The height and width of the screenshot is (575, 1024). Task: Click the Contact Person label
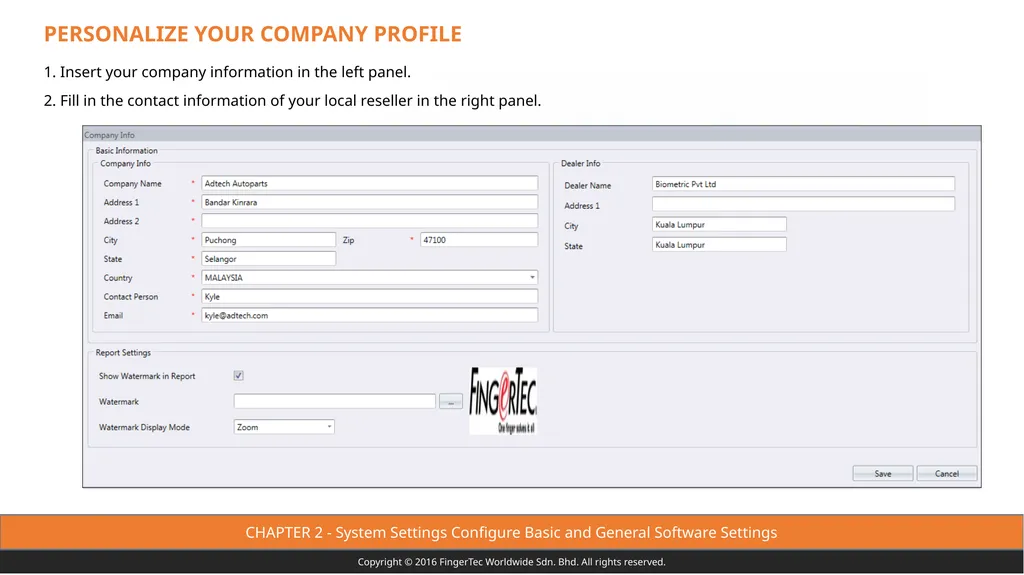click(131, 297)
